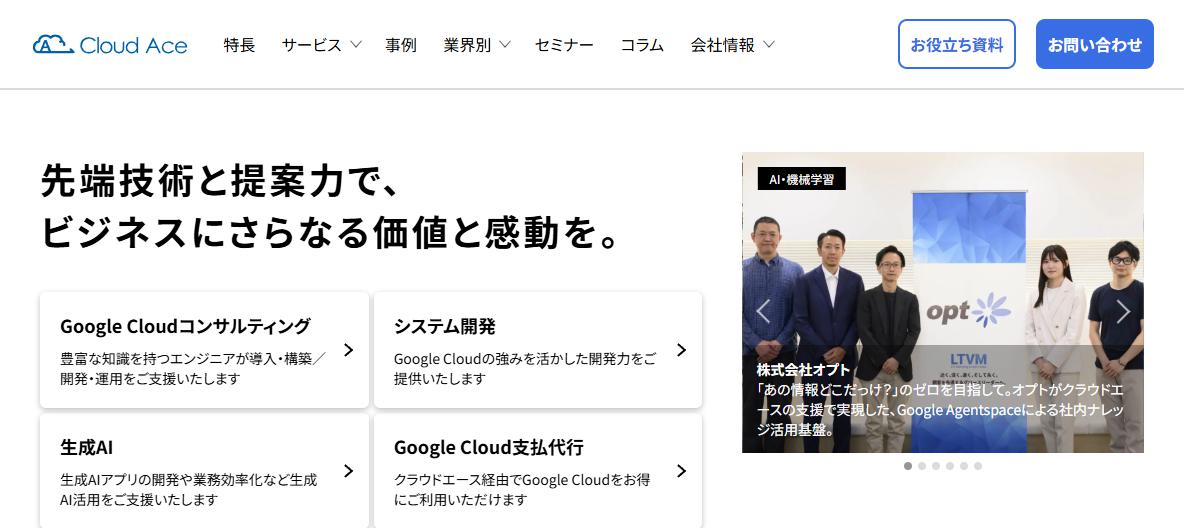Select third carousel pagination dot
This screenshot has height=528, width=1184.
(x=936, y=466)
